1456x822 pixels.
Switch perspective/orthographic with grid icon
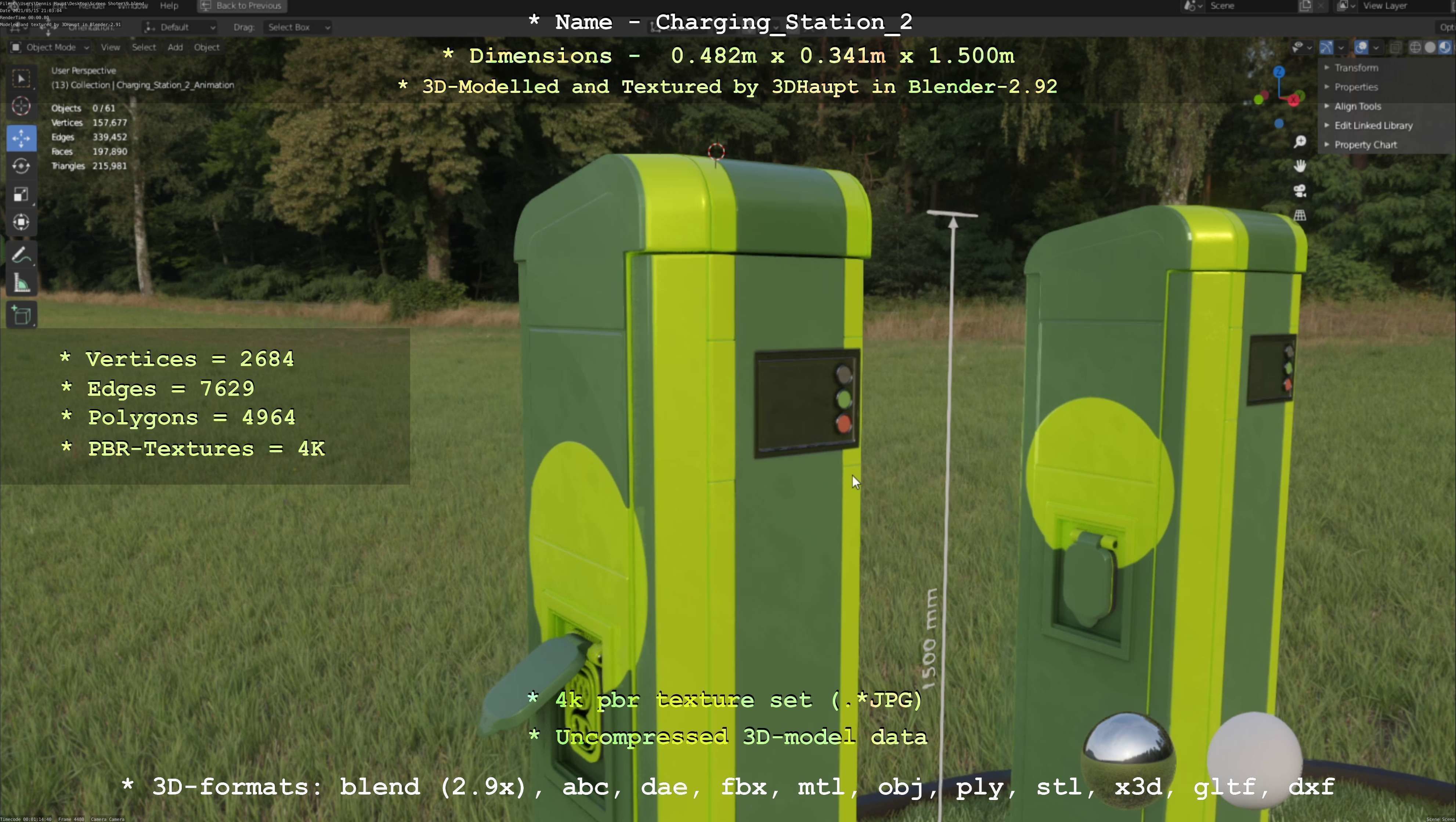click(x=1300, y=215)
